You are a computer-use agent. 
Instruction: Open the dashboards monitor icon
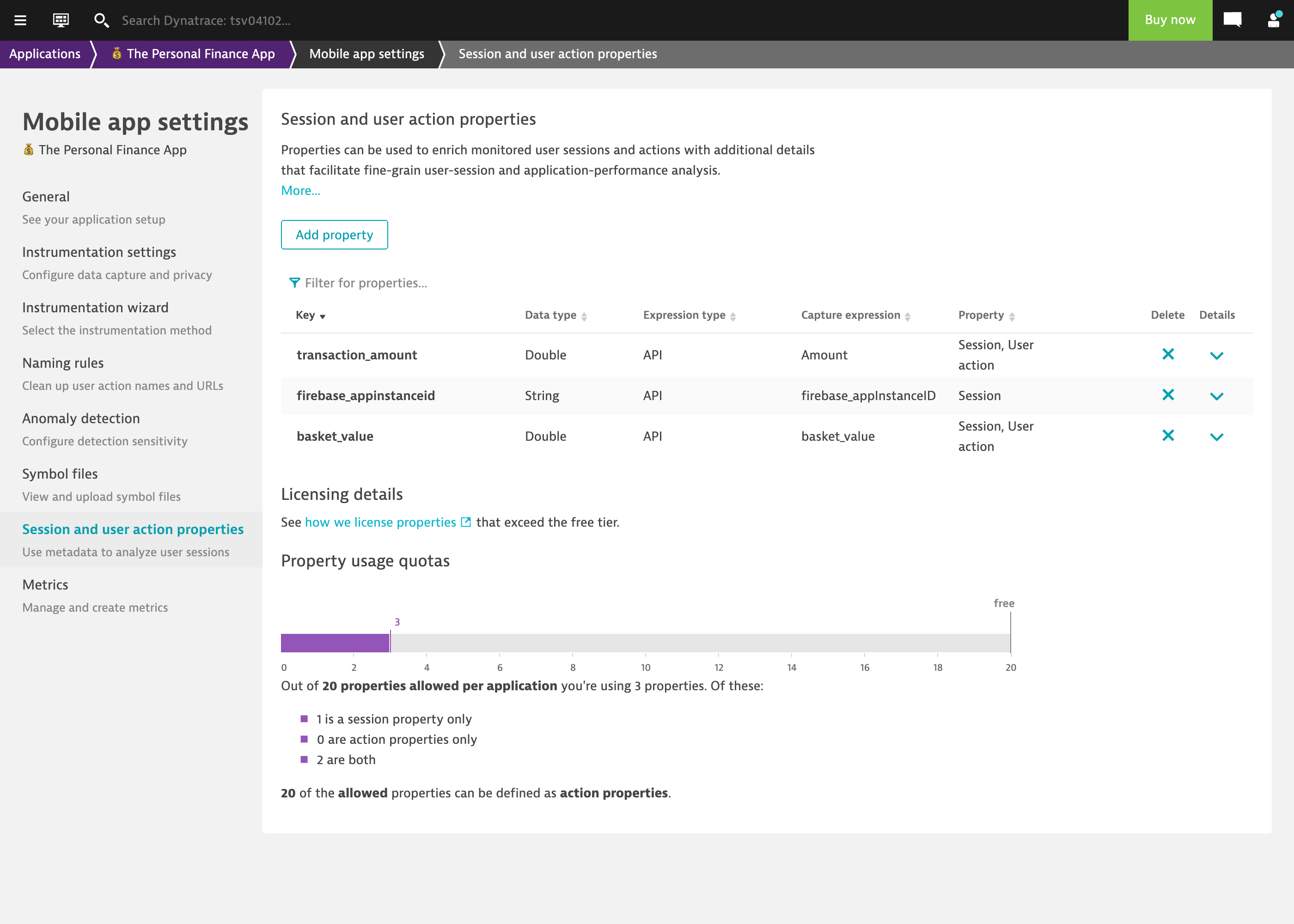tap(61, 20)
